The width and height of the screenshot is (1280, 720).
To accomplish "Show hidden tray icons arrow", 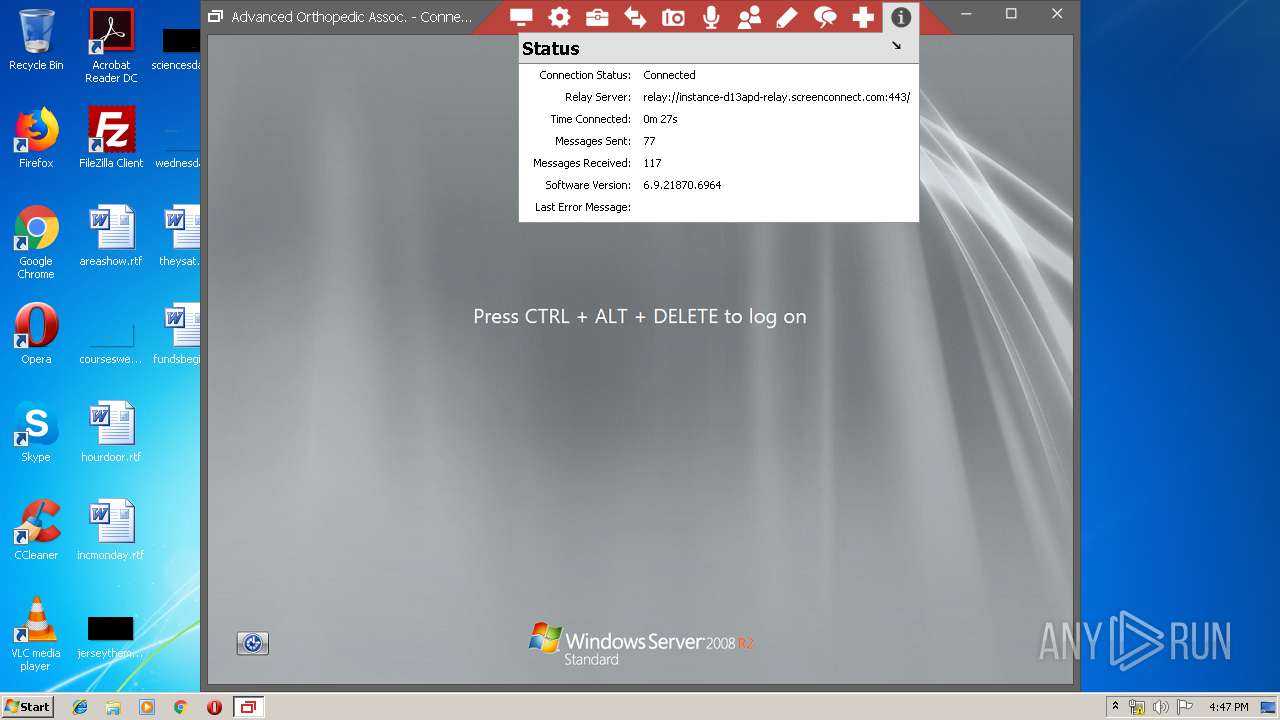I will coord(1115,707).
